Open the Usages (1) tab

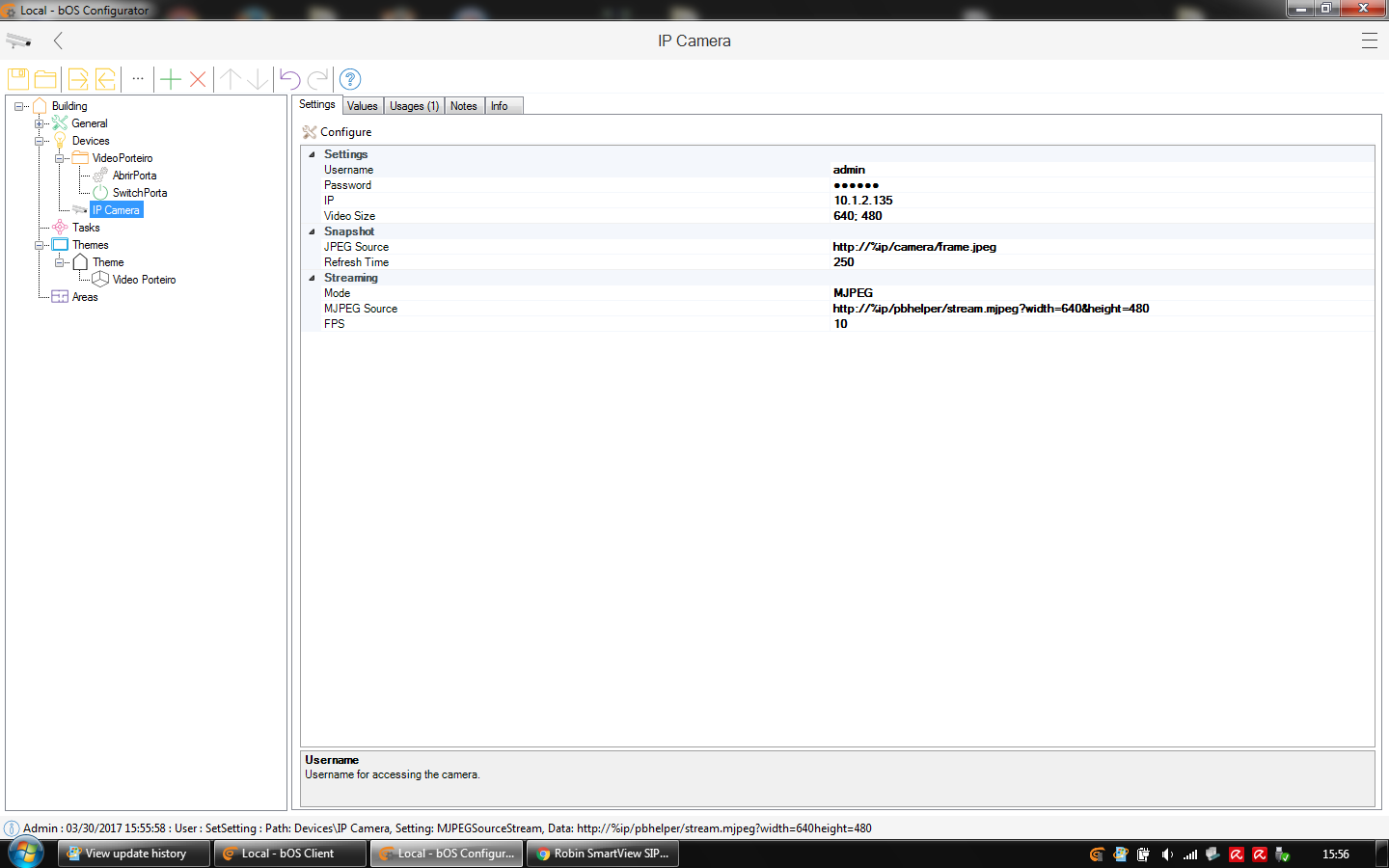[x=414, y=106]
